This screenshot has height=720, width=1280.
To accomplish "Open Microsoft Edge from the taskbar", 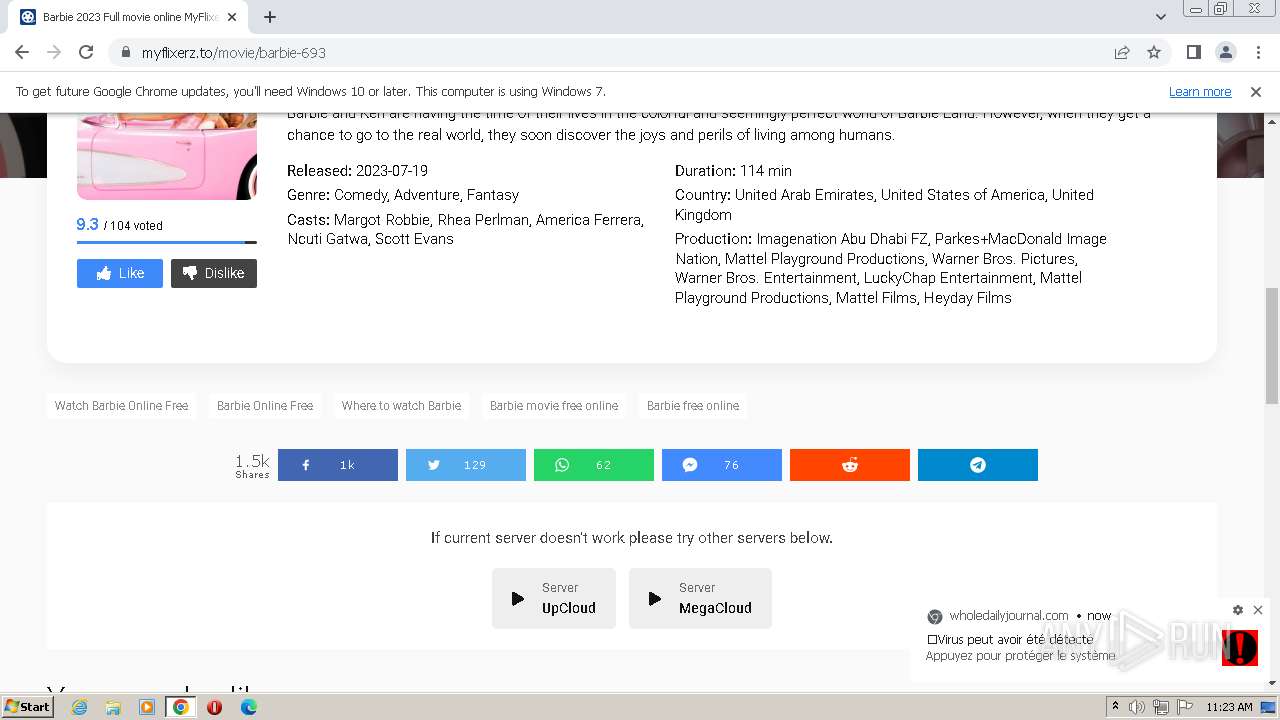I will [249, 707].
